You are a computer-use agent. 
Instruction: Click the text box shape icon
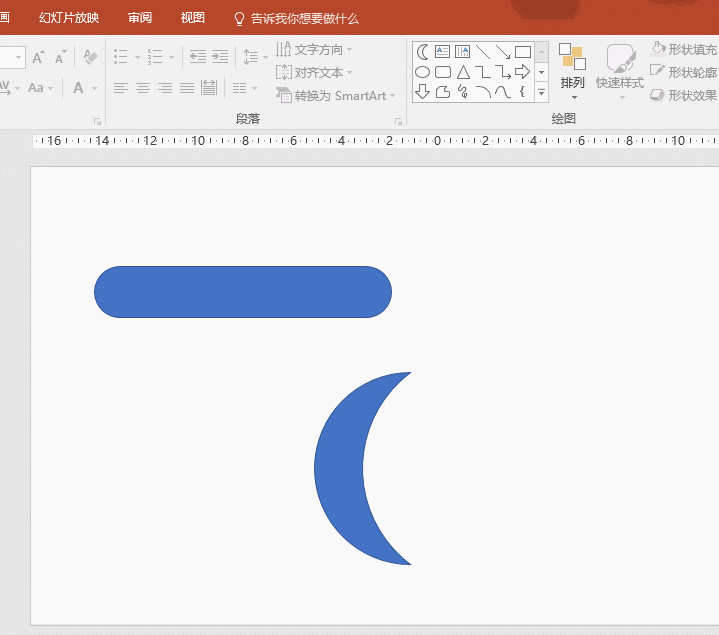(x=443, y=52)
